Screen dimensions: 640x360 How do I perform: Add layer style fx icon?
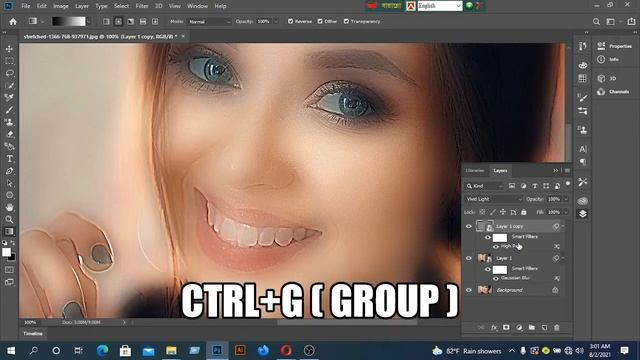[x=494, y=327]
